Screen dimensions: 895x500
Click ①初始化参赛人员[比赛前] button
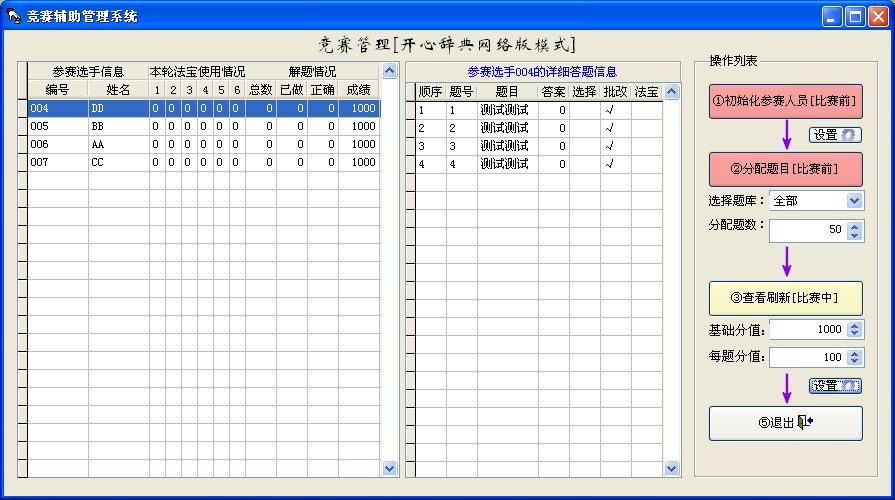(785, 101)
